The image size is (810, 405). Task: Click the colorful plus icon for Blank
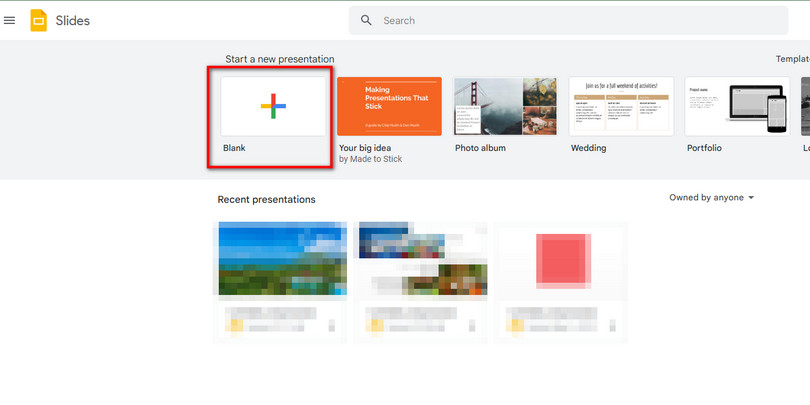click(273, 106)
